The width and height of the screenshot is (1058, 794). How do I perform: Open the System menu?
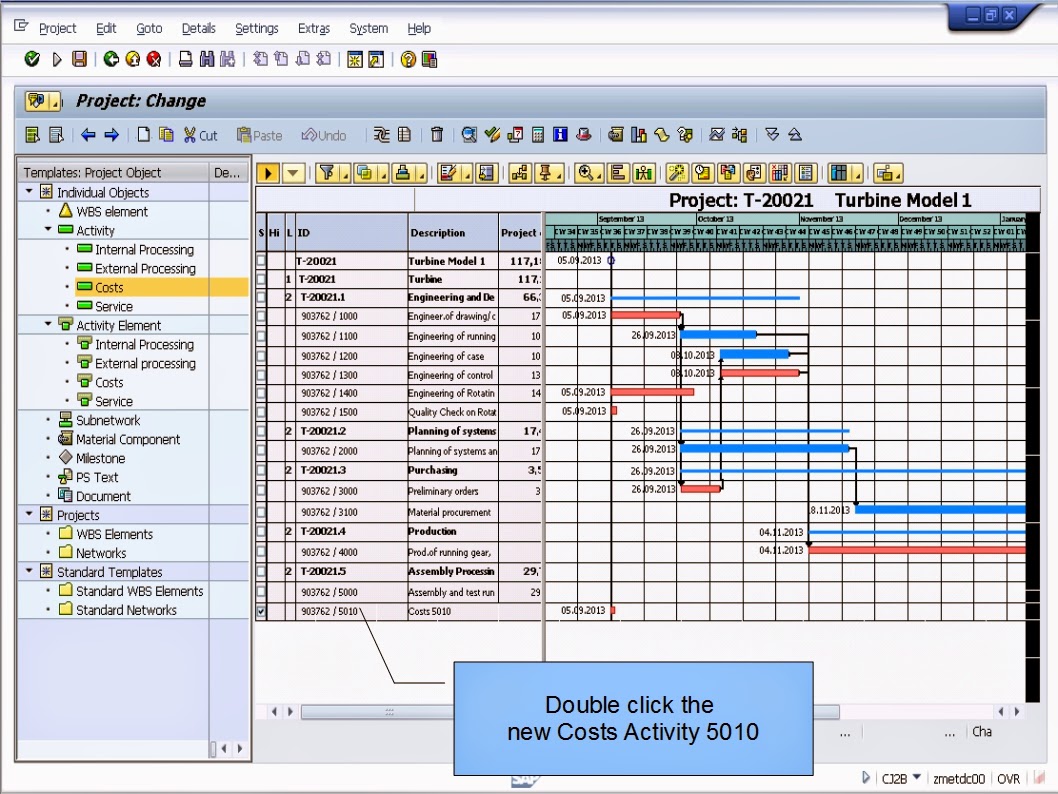point(368,28)
